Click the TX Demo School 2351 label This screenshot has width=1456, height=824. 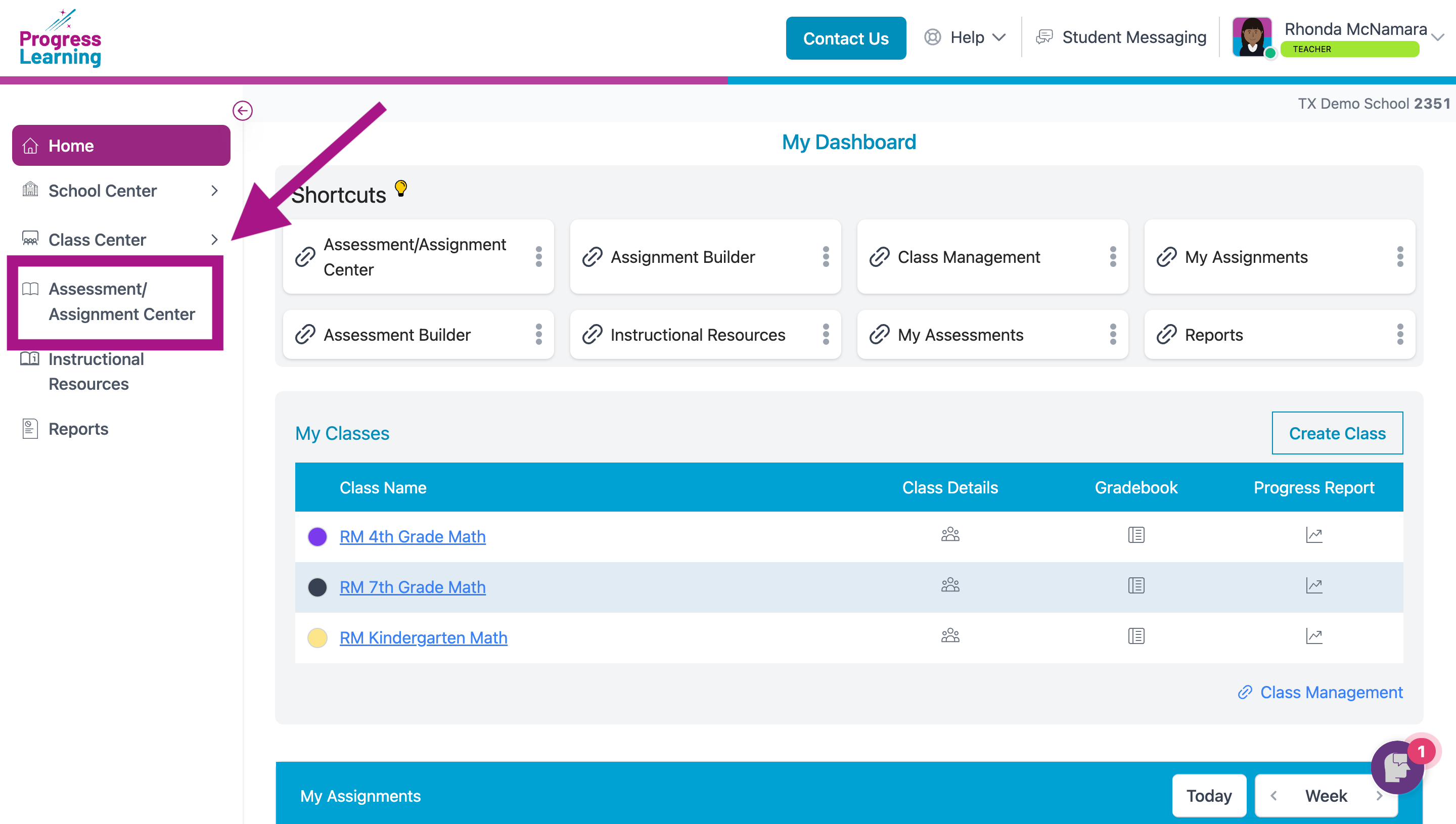point(1374,104)
